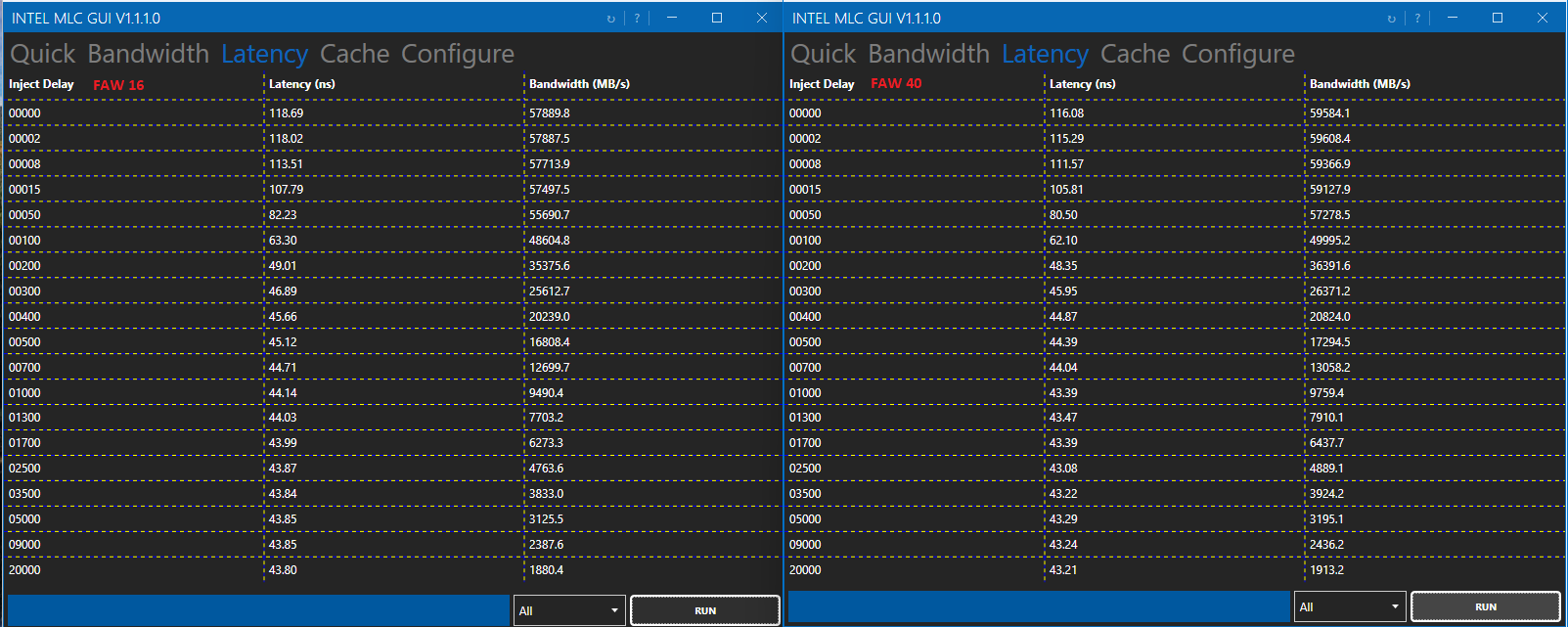Select bandwidth value 20824.0

tap(1330, 317)
